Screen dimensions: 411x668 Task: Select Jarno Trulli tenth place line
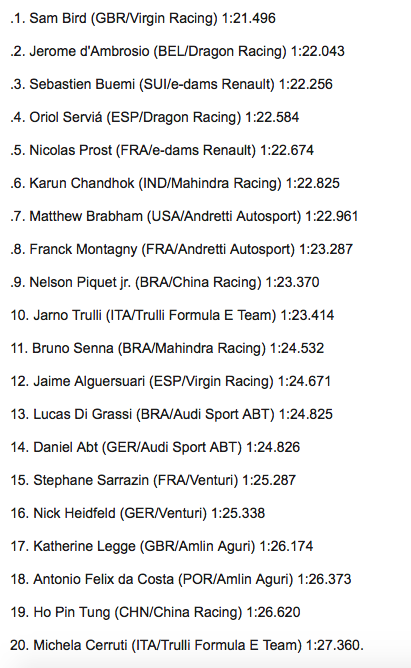pos(172,315)
